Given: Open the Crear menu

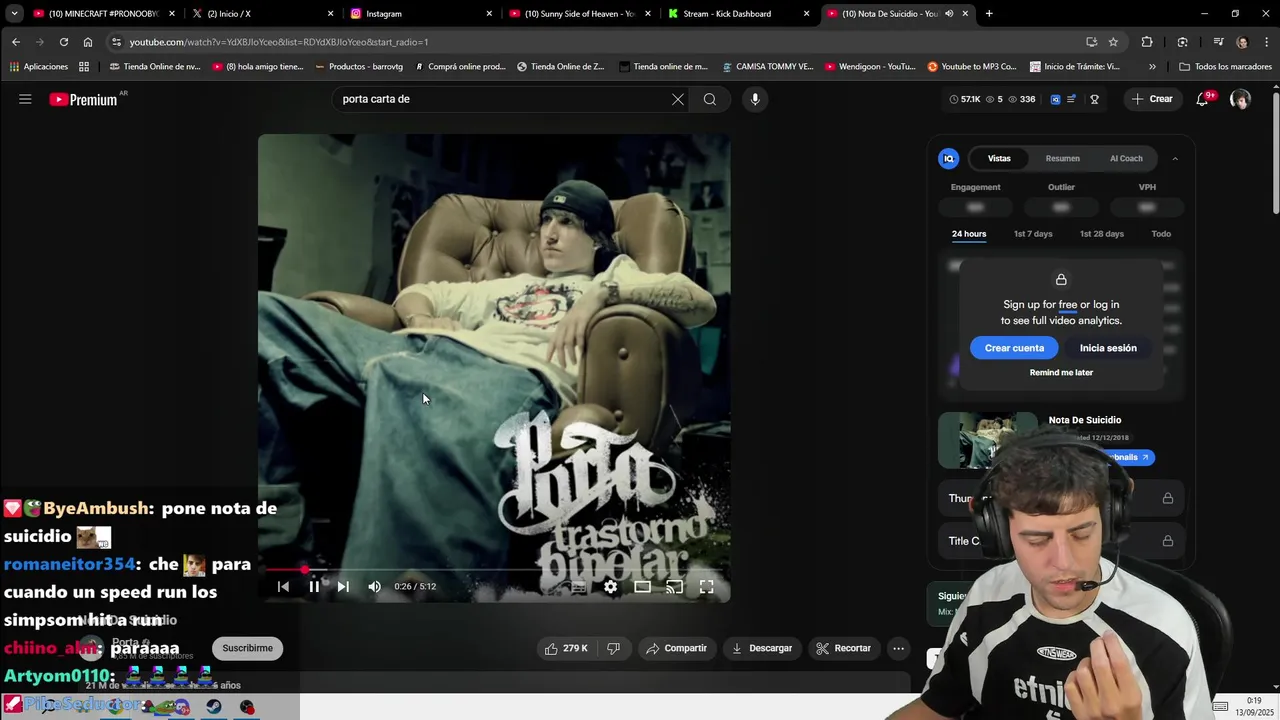Looking at the screenshot, I should click(1152, 99).
